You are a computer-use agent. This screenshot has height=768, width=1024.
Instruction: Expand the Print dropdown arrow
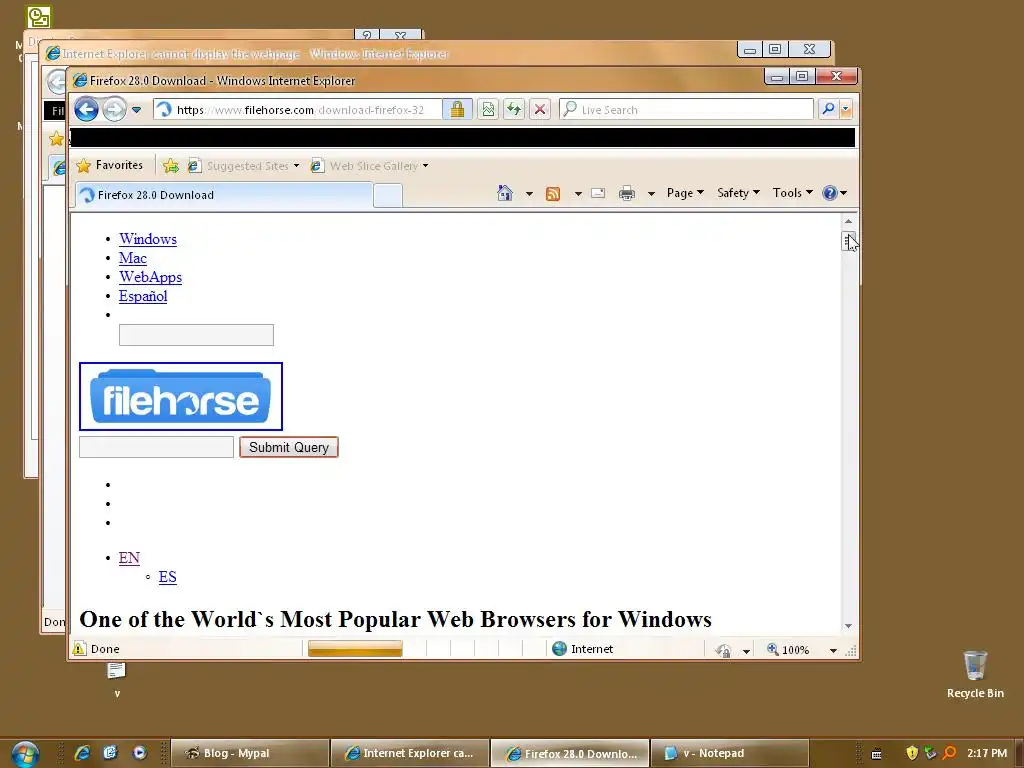click(x=651, y=193)
